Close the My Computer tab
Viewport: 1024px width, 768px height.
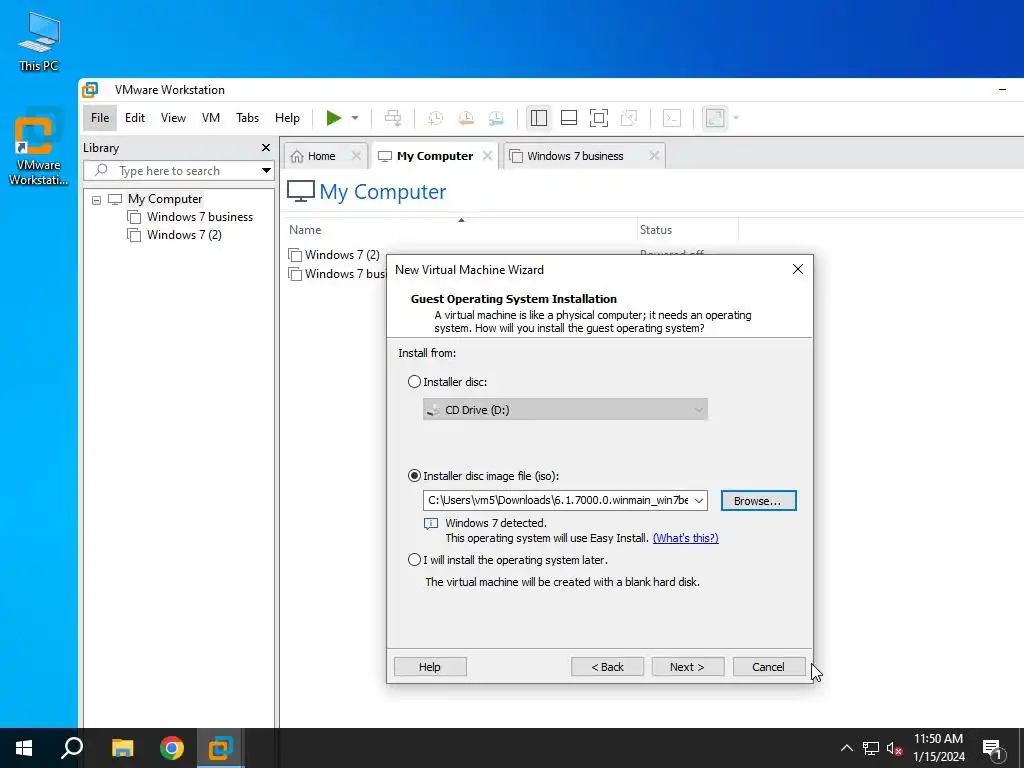pyautogui.click(x=487, y=155)
